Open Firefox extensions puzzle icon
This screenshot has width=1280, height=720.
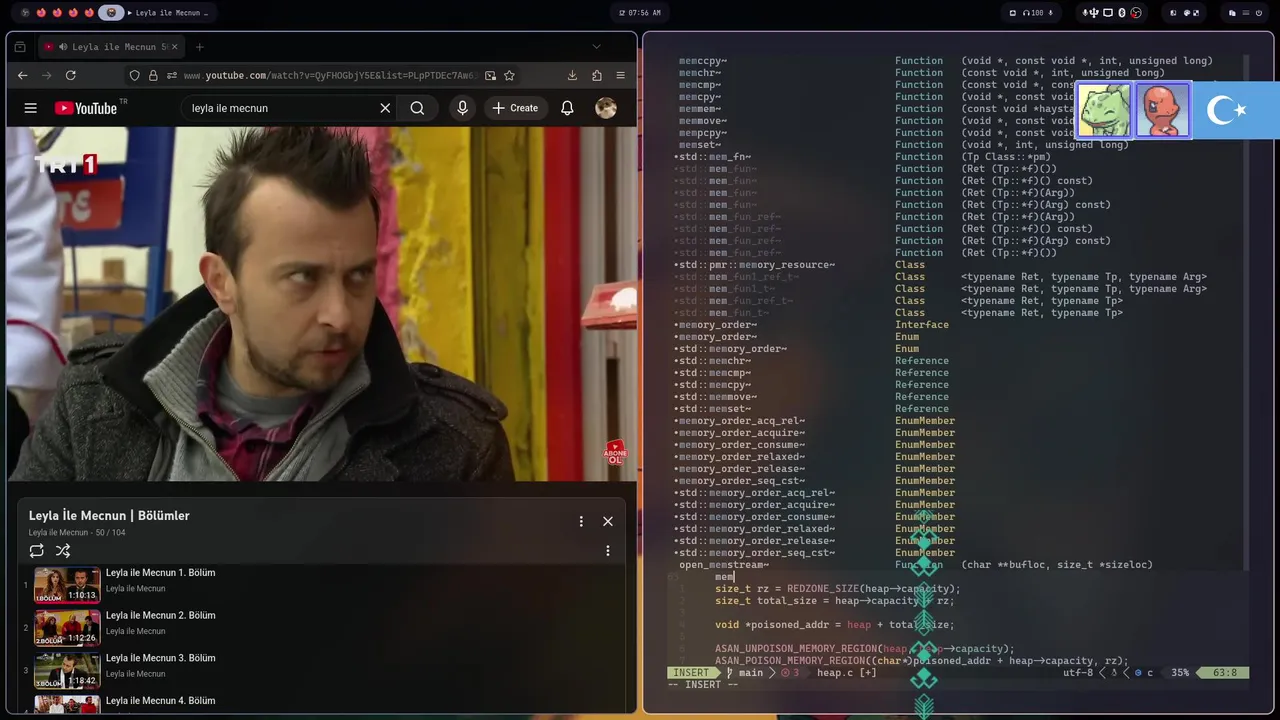[597, 75]
